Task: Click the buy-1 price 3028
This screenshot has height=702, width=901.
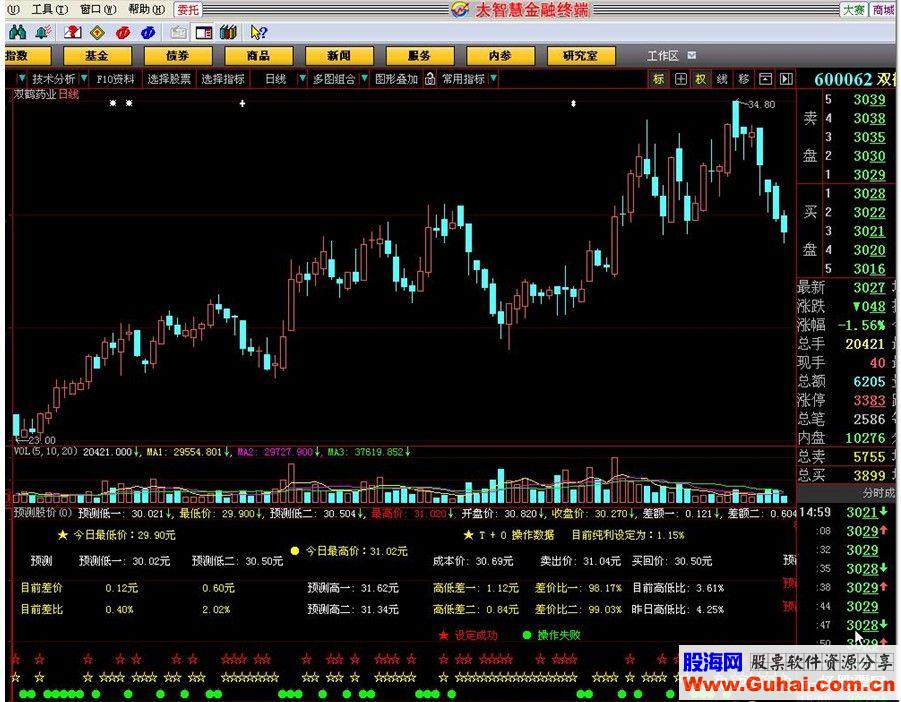Action: [x=869, y=194]
